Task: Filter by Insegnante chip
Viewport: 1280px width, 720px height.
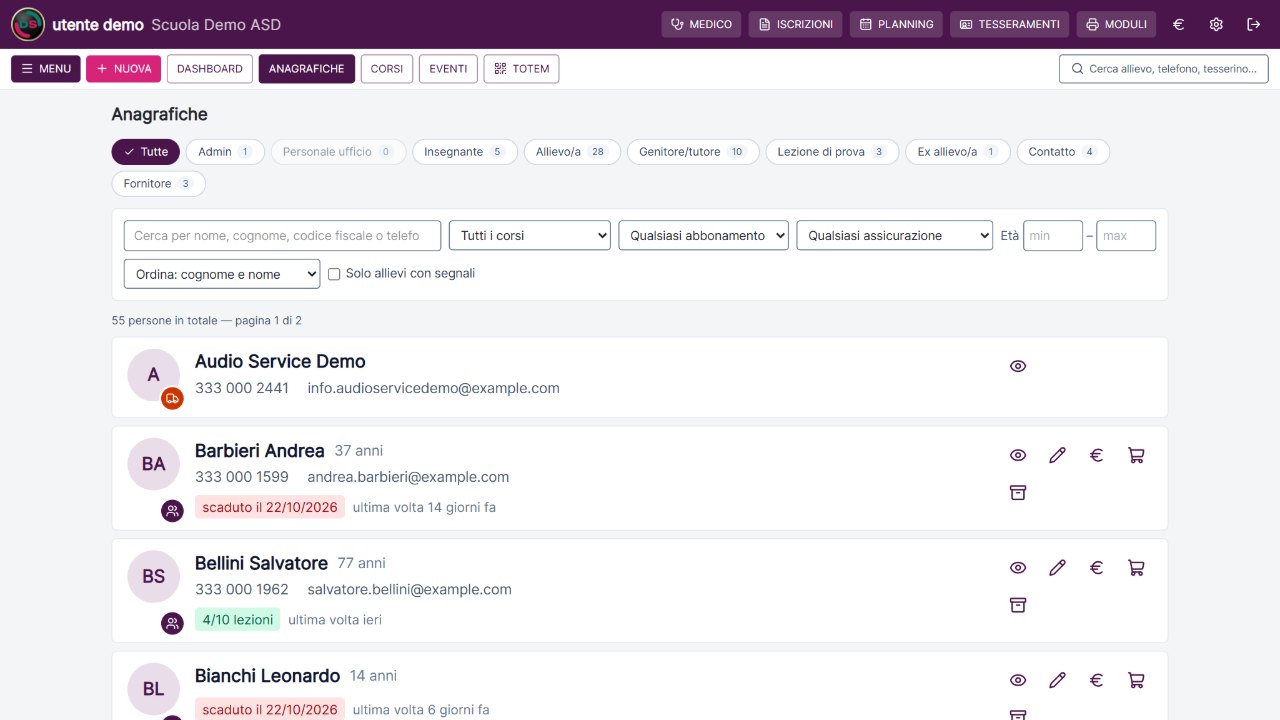Action: click(x=465, y=152)
